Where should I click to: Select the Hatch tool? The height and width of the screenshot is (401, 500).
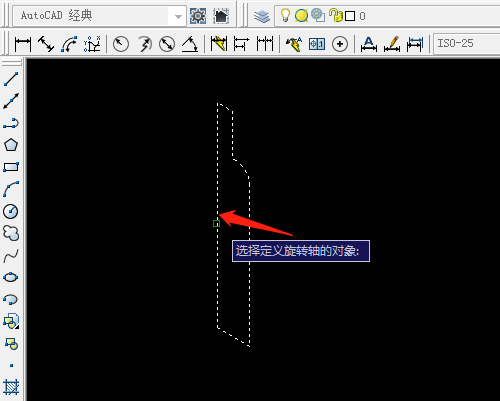(x=11, y=387)
